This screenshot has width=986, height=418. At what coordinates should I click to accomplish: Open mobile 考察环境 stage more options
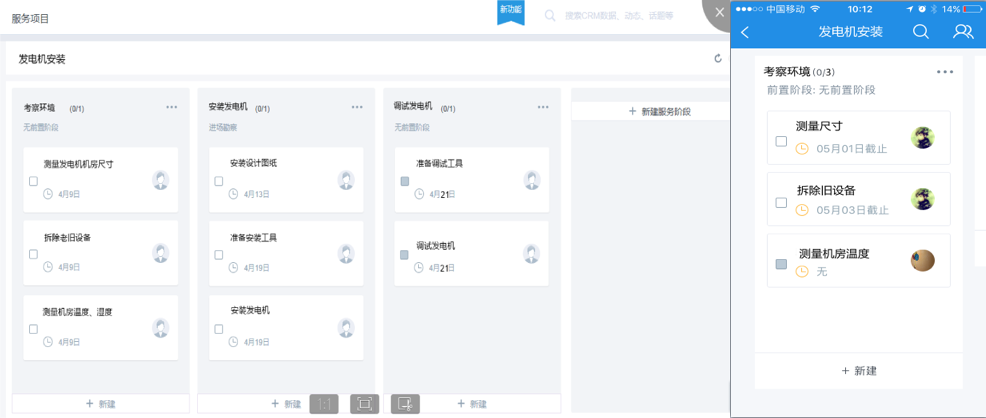[945, 72]
